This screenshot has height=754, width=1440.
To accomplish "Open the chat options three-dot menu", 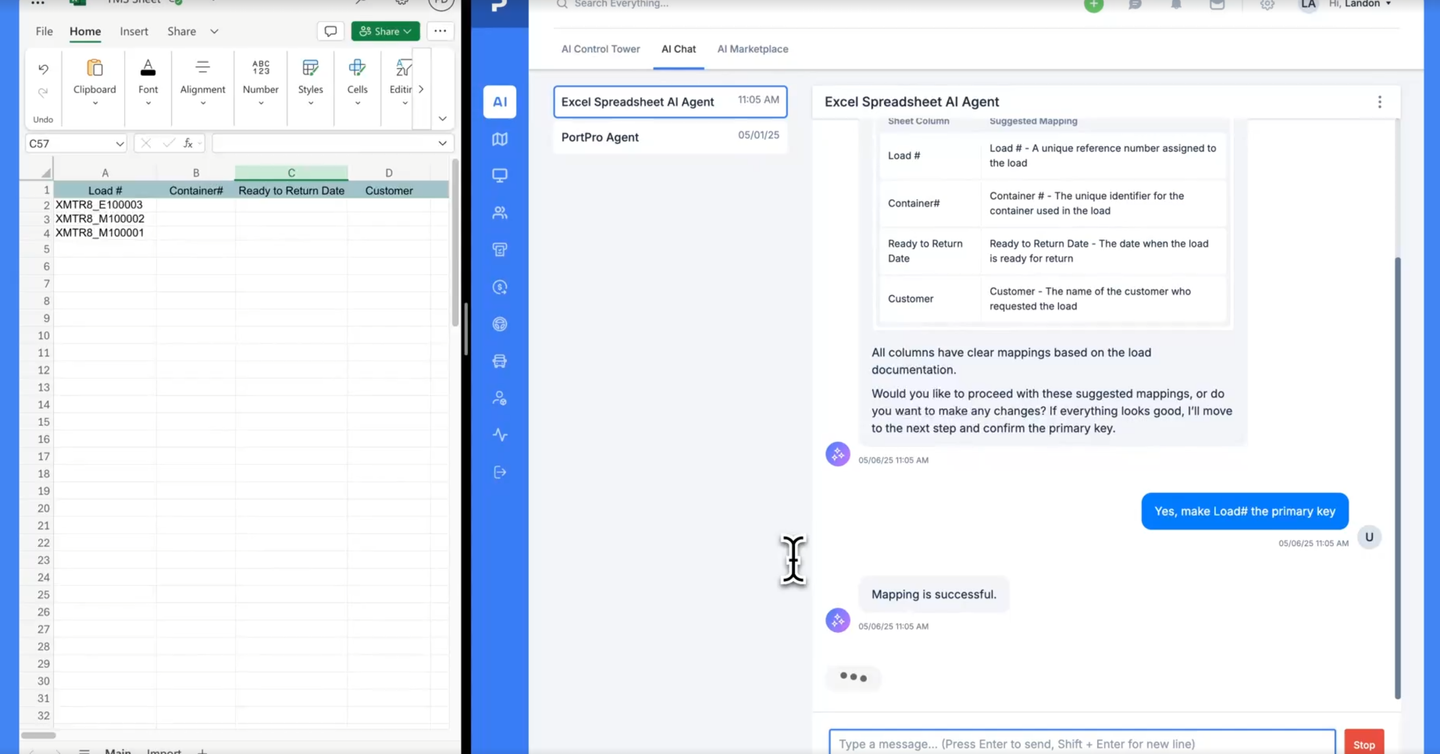I will (1380, 102).
